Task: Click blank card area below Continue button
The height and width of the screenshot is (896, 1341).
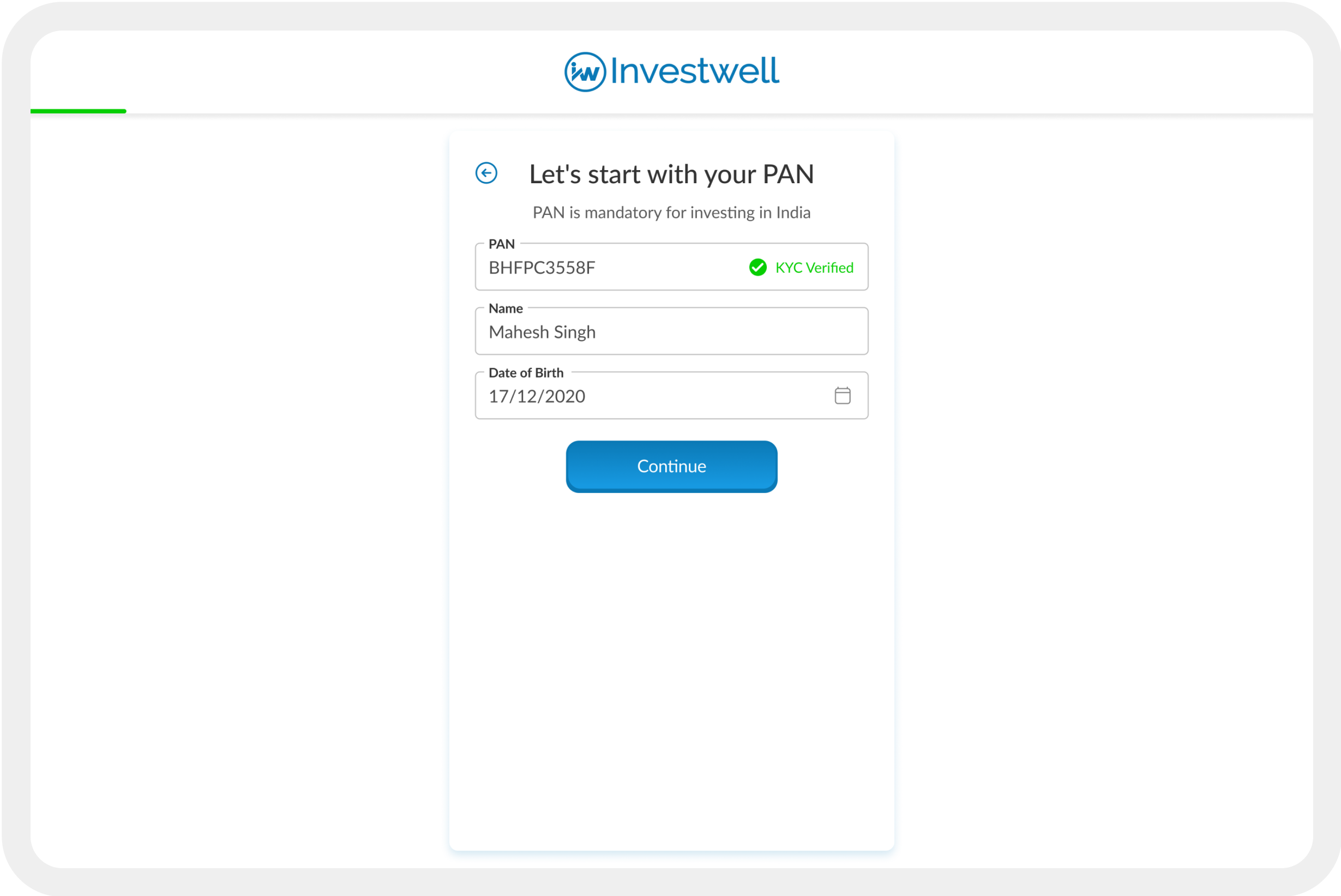Action: [671, 657]
